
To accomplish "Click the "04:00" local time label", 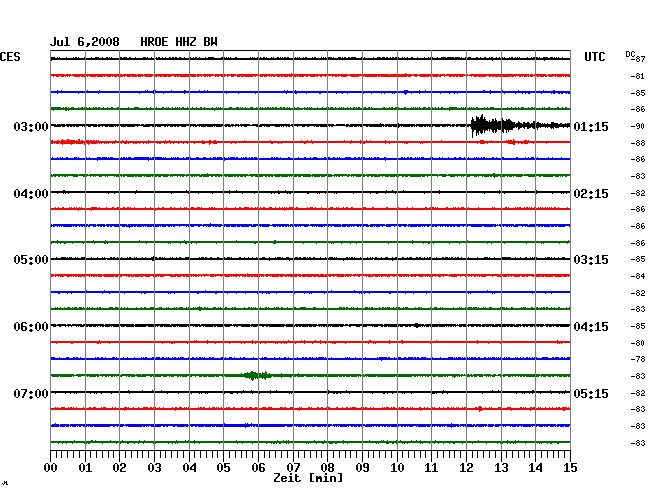I will tap(31, 194).
